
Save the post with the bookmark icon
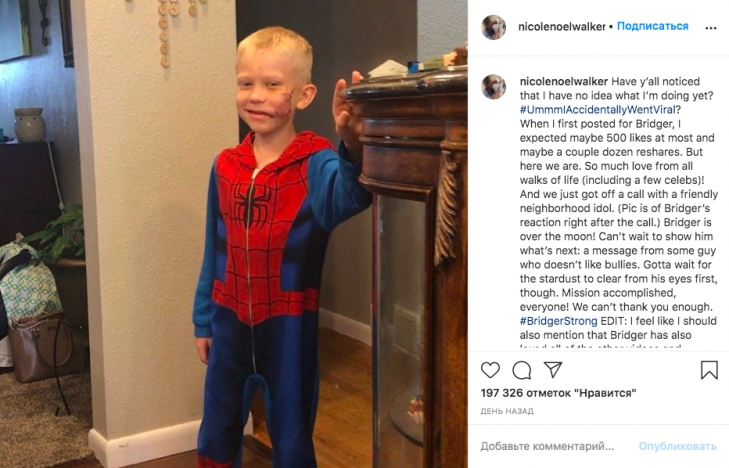(709, 370)
